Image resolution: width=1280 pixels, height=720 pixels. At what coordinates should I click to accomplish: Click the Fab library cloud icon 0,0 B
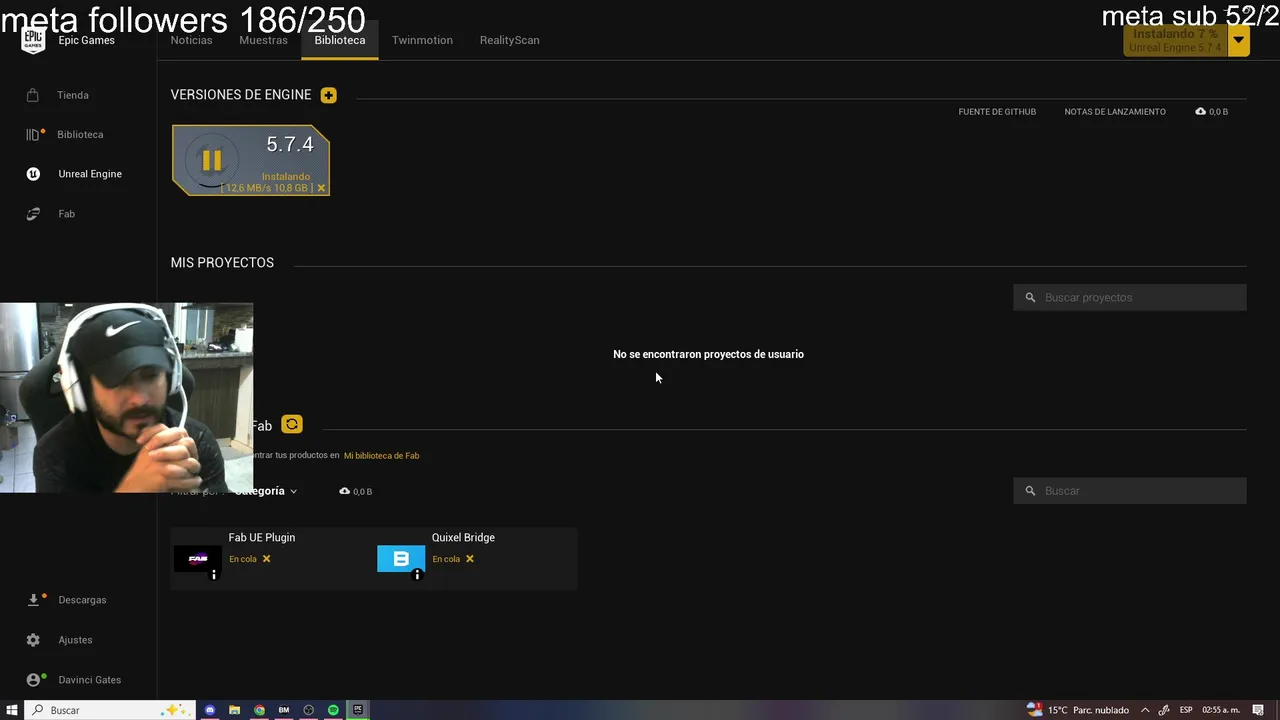click(345, 491)
